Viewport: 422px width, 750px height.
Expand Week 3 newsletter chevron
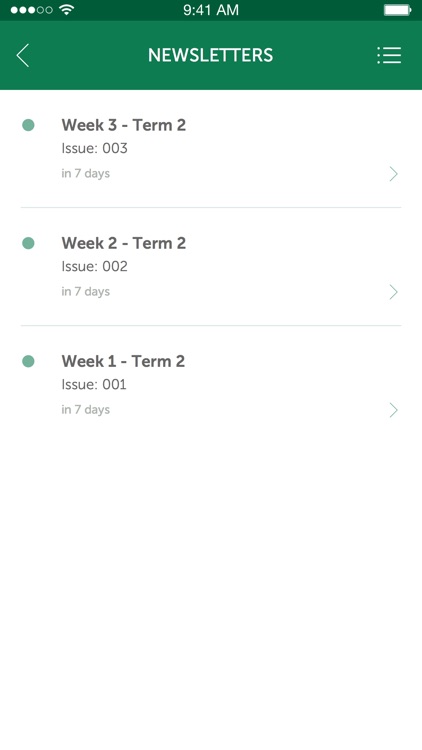[393, 174]
